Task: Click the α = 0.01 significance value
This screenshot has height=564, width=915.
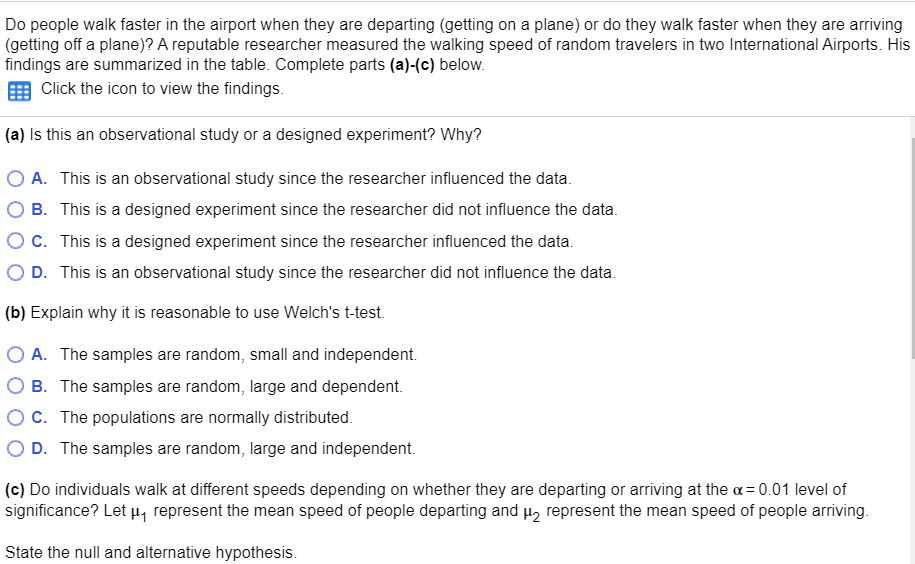Action: pos(763,489)
